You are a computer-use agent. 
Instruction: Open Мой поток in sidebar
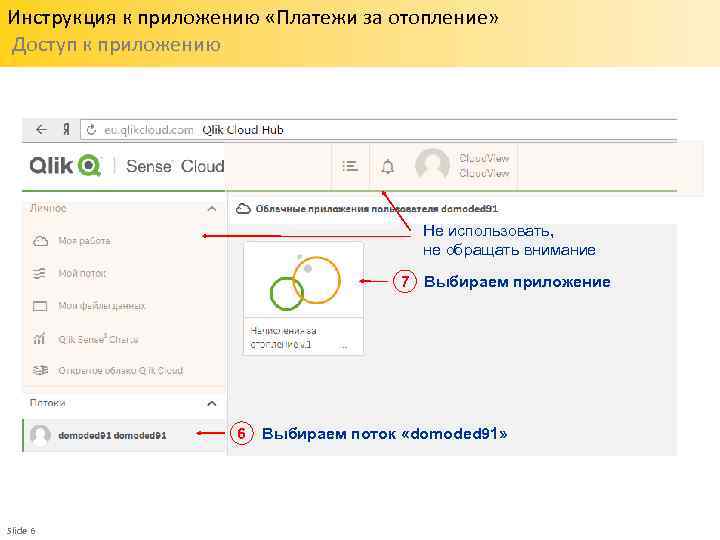coord(82,273)
